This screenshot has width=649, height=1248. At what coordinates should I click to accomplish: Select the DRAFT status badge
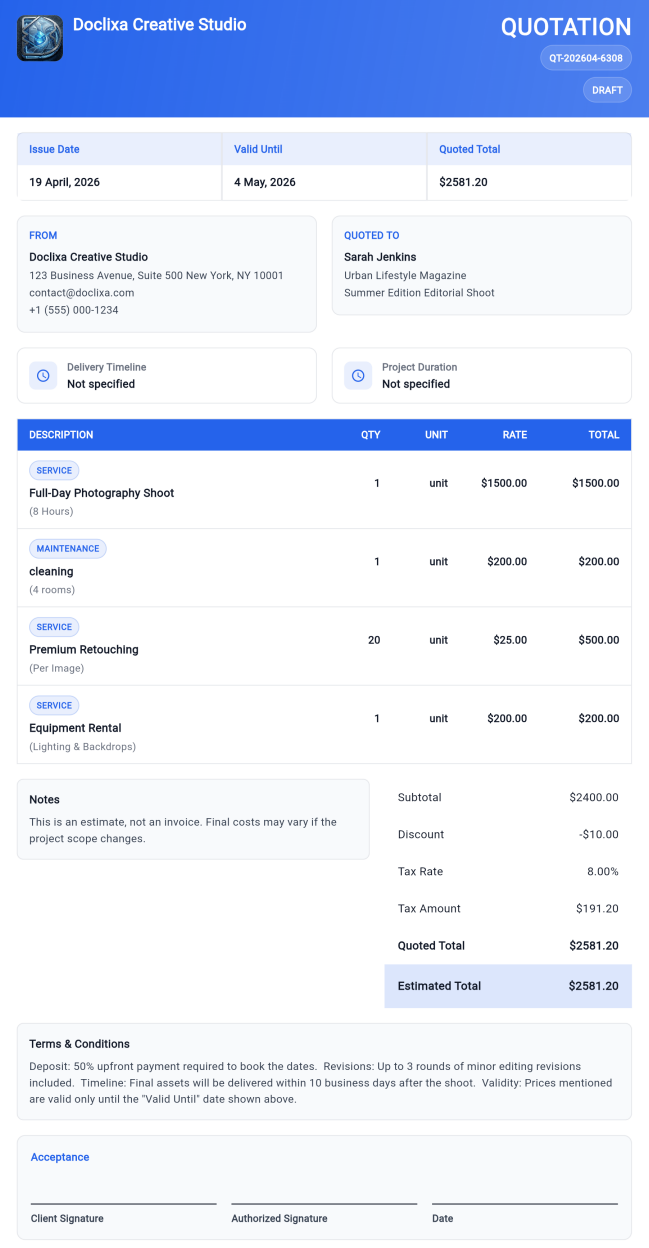[607, 90]
